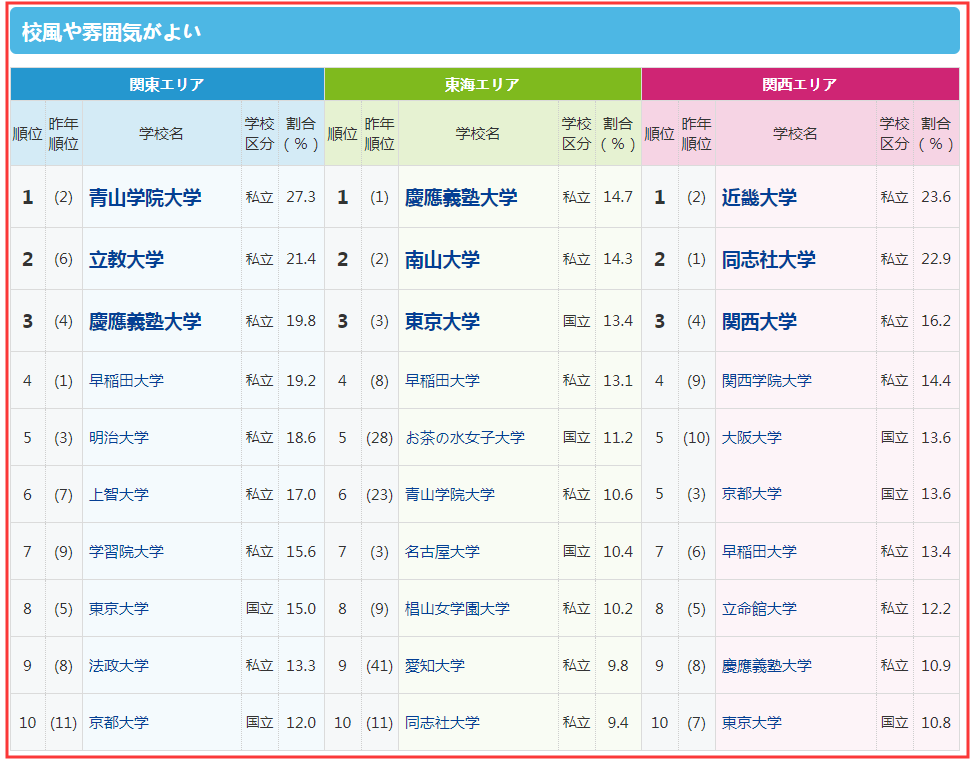Select the 10.2 percentage cell
This screenshot has height=760, width=972.
coord(618,609)
